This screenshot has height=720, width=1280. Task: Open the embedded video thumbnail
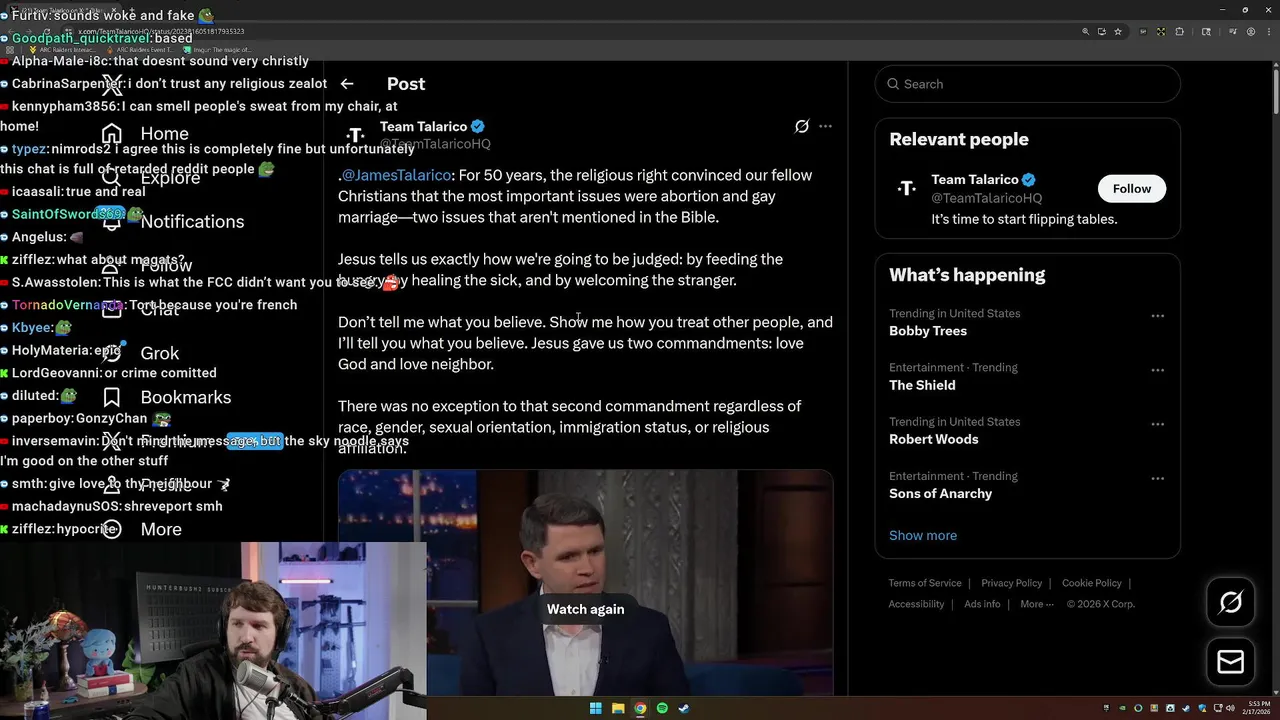(585, 583)
